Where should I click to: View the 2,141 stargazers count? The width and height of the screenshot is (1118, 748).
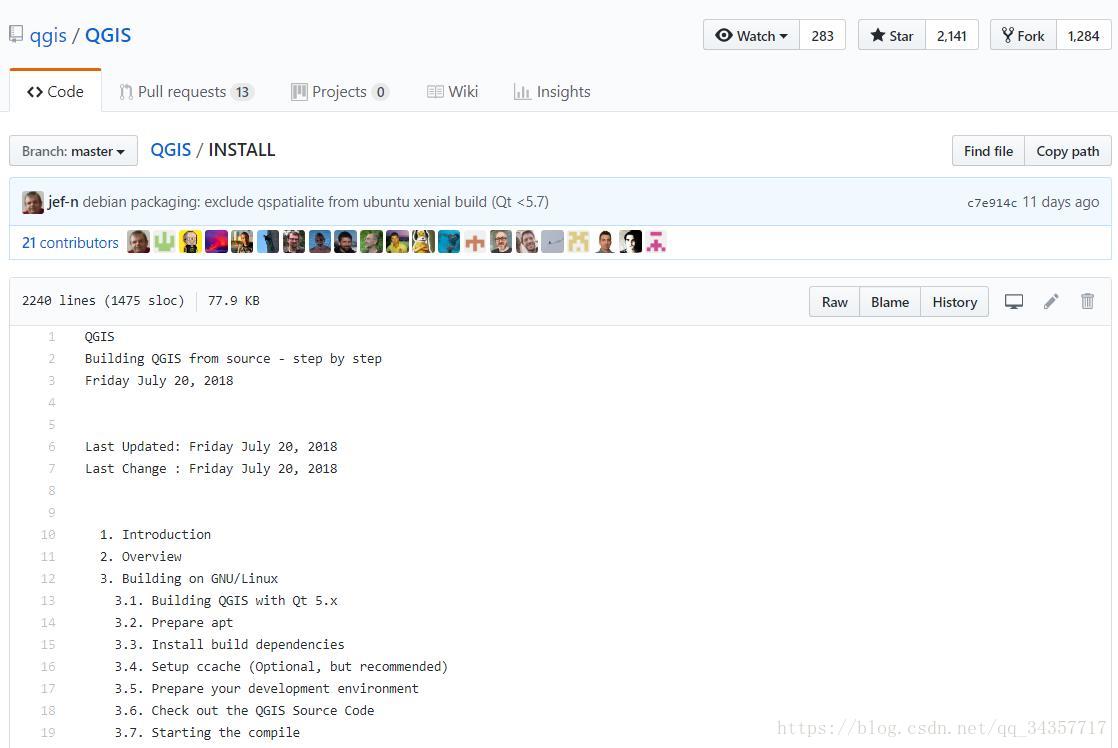pyautogui.click(x=951, y=35)
